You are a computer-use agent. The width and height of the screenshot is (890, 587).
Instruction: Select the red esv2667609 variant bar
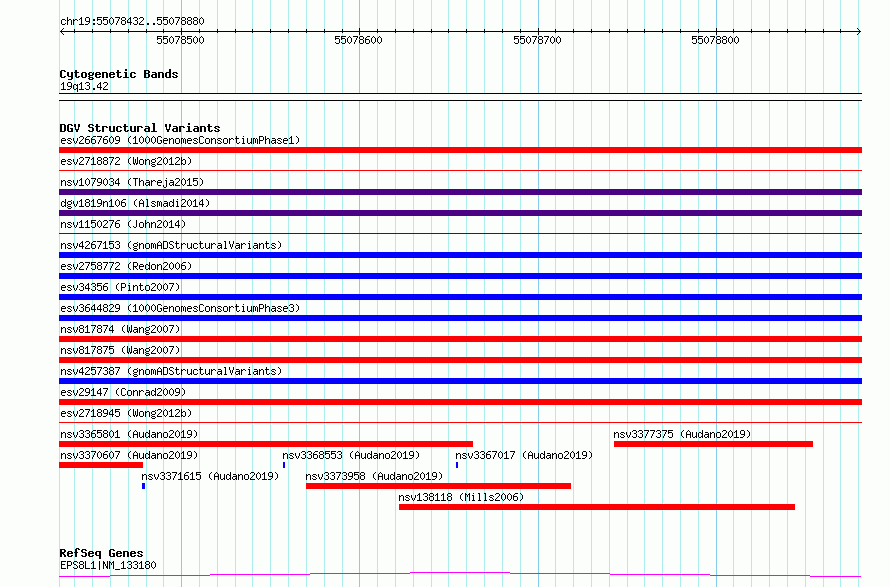click(x=460, y=150)
